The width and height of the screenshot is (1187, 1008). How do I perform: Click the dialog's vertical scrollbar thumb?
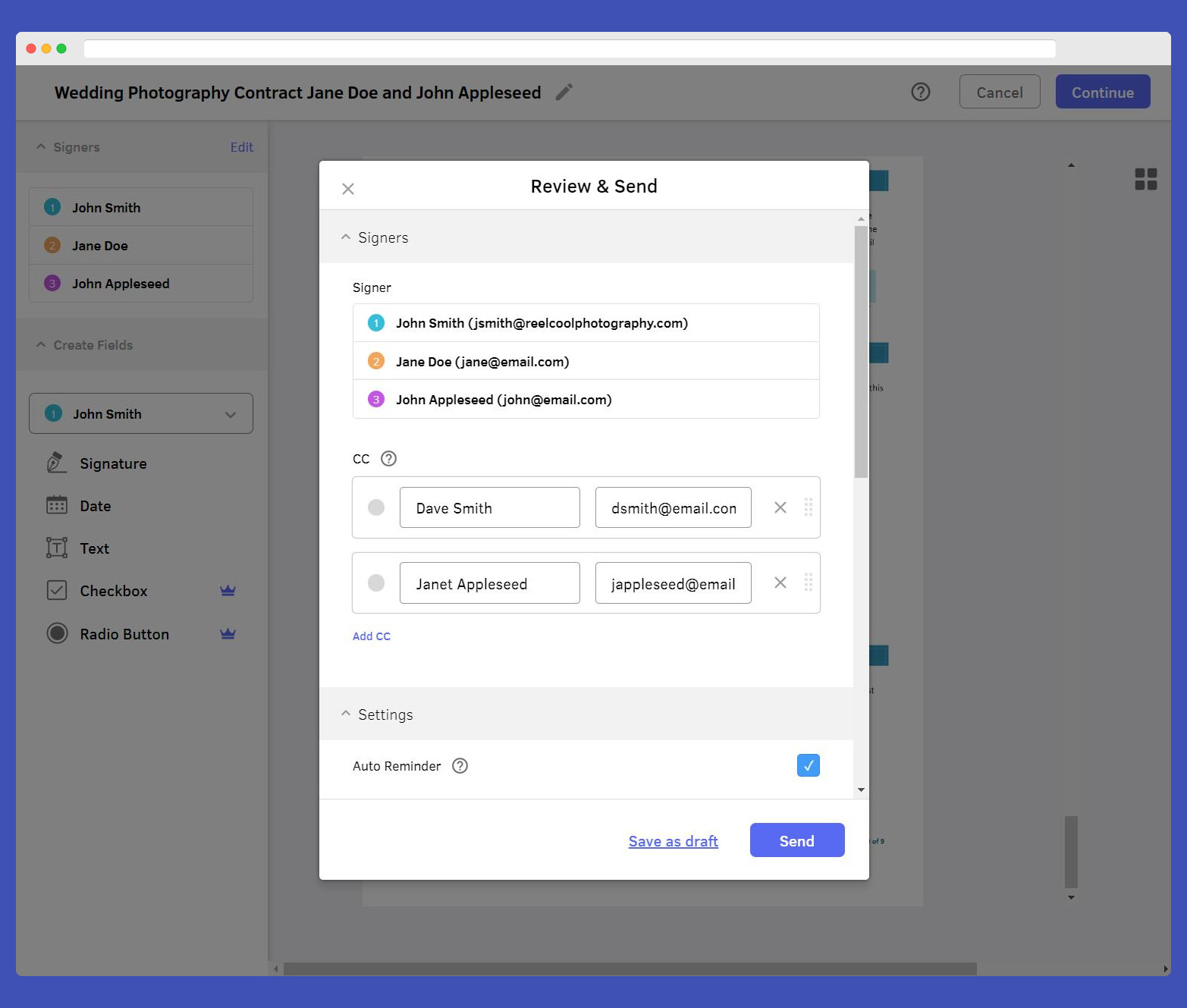[x=860, y=349]
